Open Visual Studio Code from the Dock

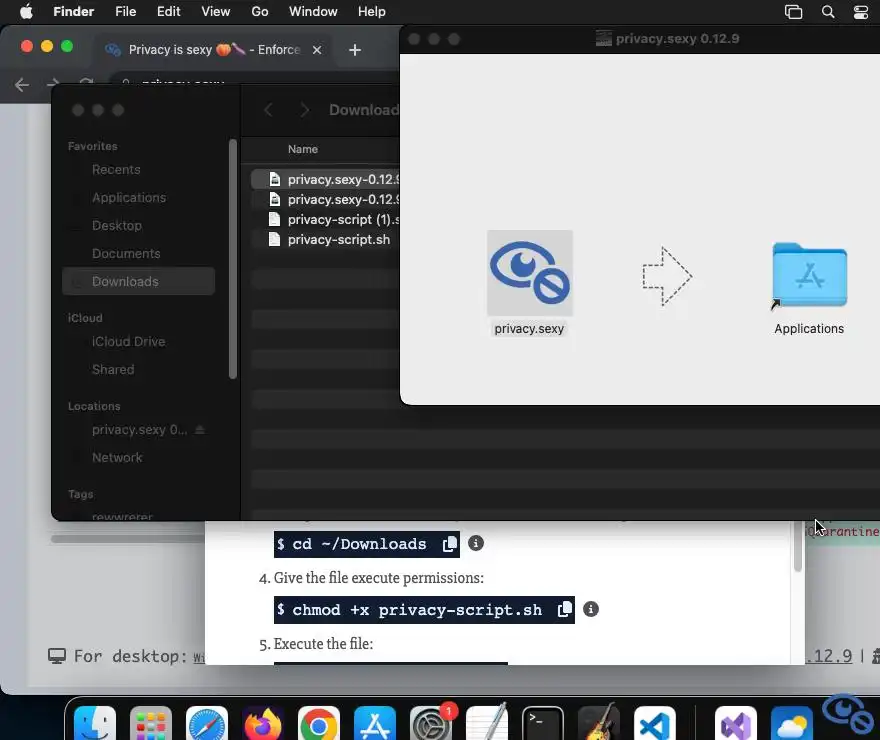(x=654, y=724)
